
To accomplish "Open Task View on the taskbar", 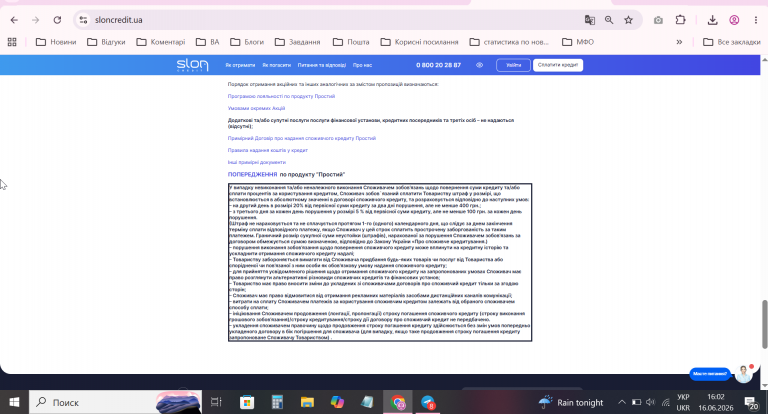I will [x=216, y=402].
